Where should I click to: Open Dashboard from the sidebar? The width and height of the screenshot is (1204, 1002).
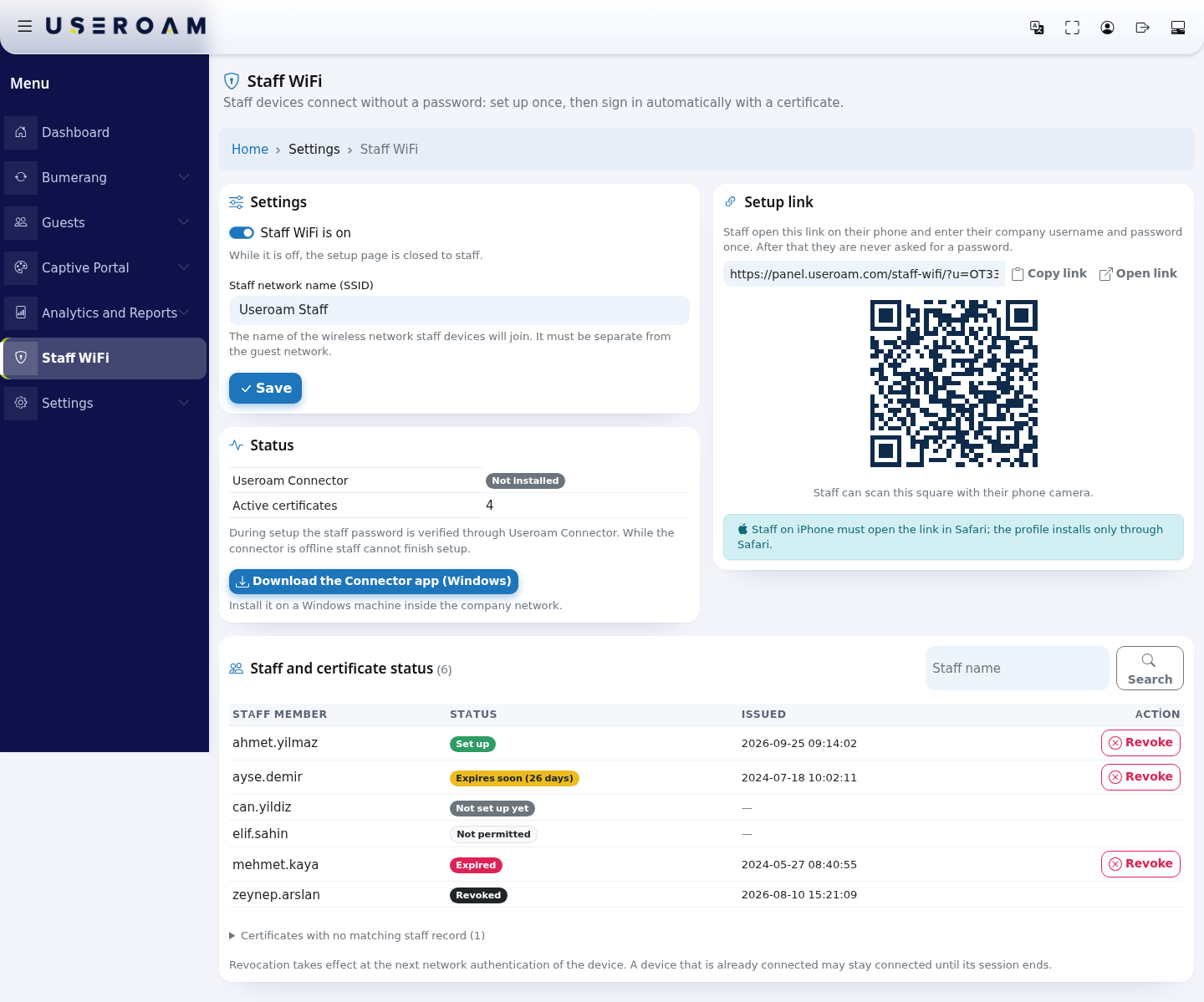click(105, 132)
